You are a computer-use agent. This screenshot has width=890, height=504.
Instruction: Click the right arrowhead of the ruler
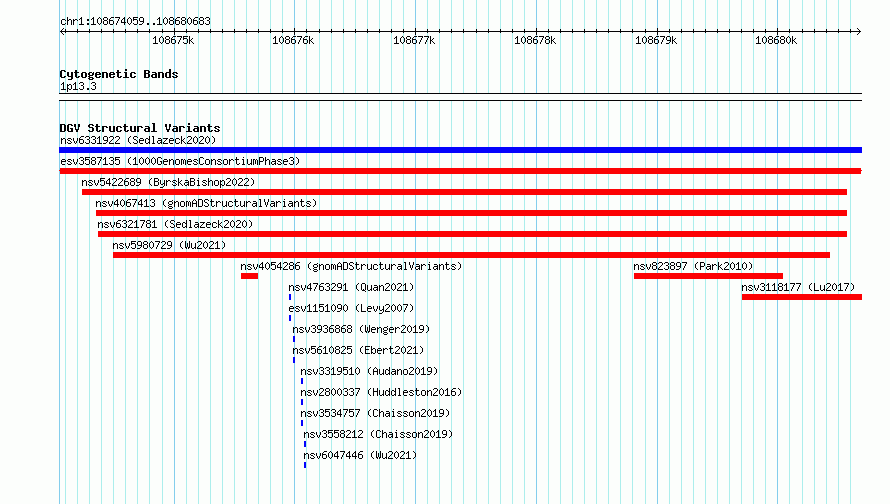click(858, 32)
